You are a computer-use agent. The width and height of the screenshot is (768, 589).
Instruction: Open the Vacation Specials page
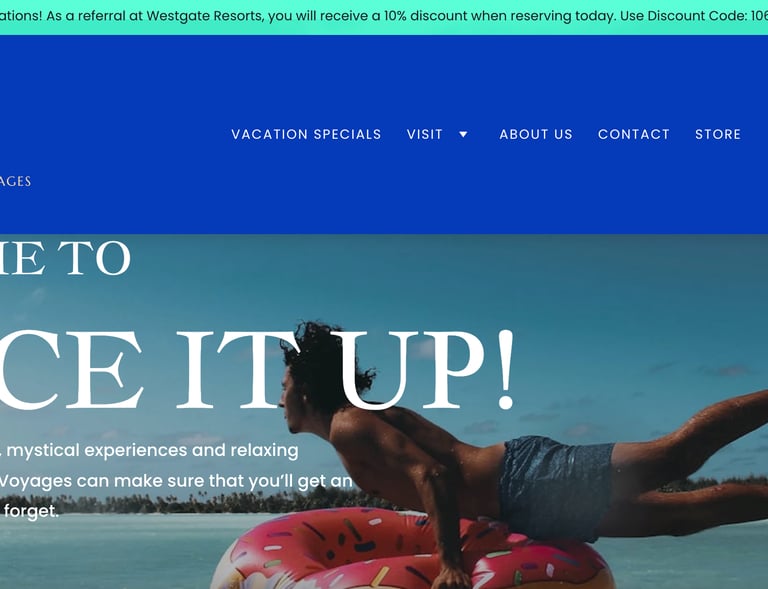click(306, 134)
